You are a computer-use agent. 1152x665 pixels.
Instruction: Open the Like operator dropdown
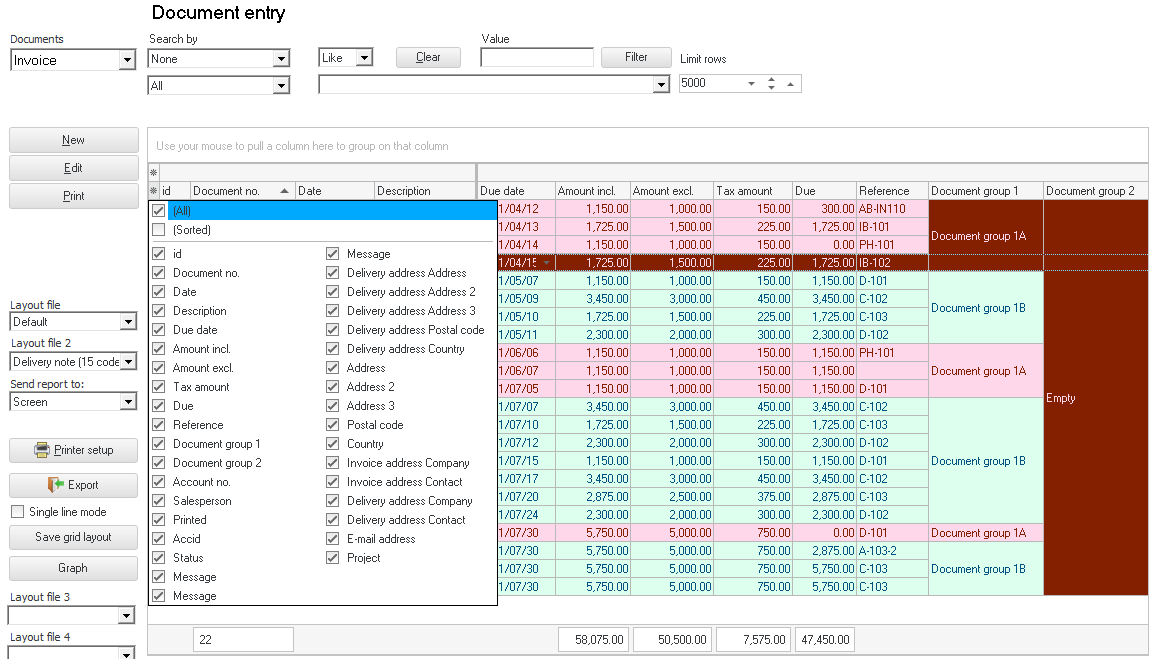pyautogui.click(x=364, y=58)
